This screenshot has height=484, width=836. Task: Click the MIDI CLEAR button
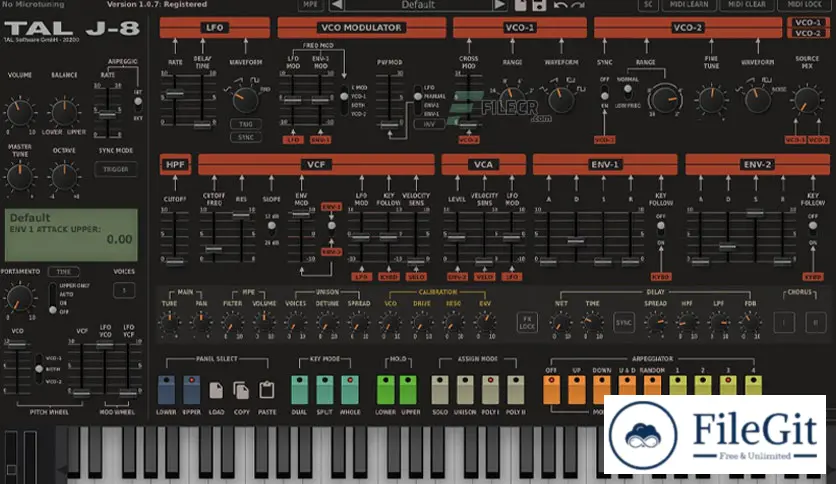tap(746, 5)
